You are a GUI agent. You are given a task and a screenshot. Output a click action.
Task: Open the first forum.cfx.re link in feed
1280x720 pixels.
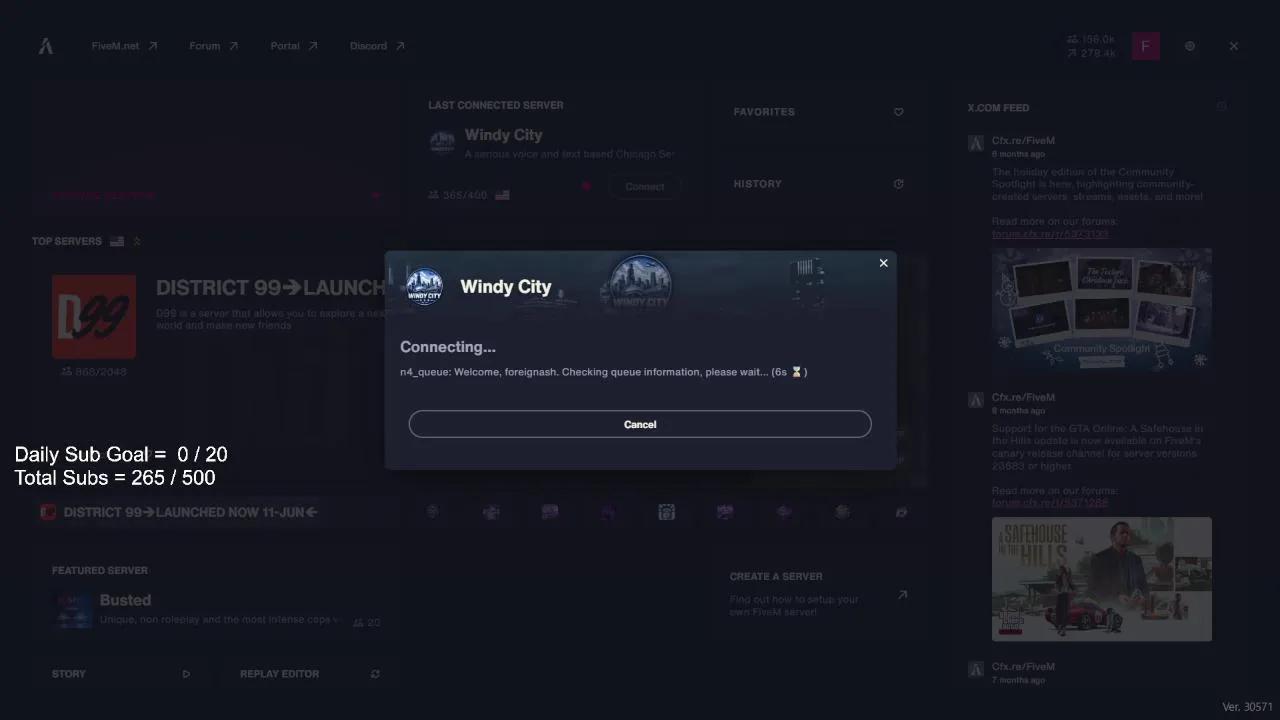coord(1050,234)
